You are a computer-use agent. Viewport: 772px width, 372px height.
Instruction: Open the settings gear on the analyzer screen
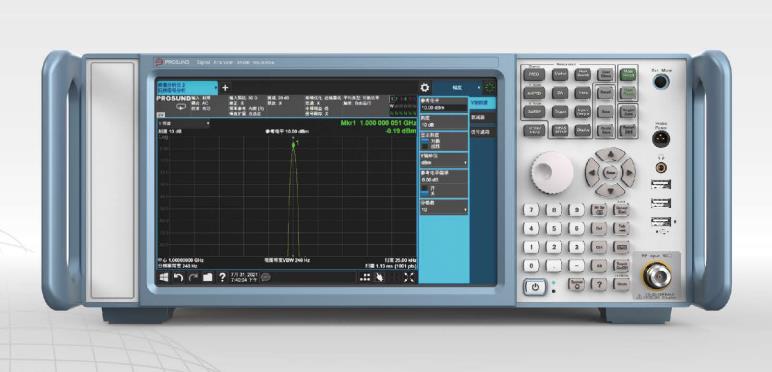[x=424, y=88]
